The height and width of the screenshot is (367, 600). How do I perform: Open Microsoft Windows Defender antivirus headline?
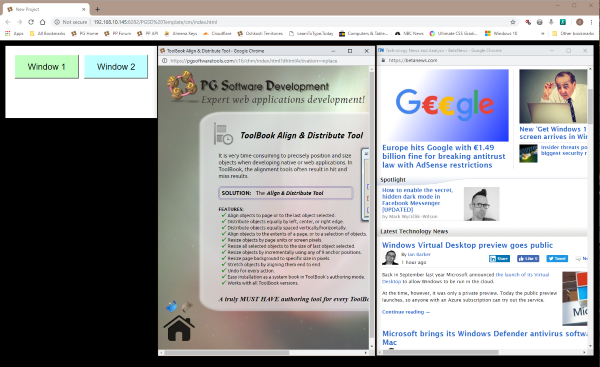[x=485, y=338]
